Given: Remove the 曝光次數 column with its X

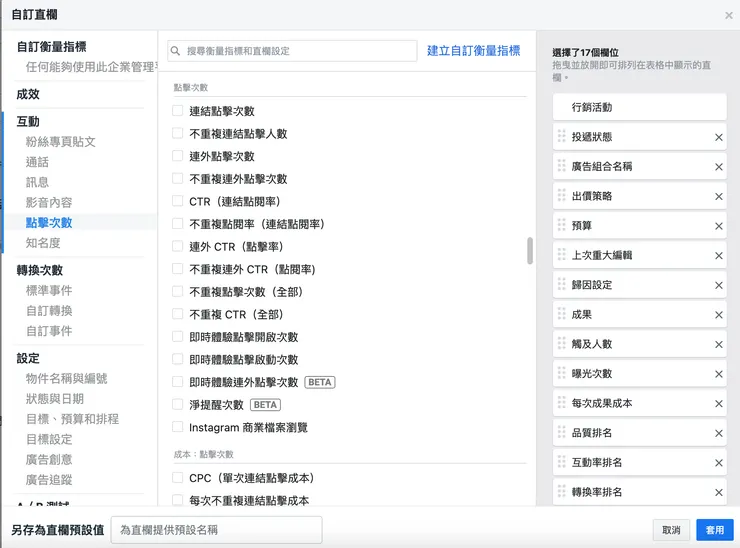Looking at the screenshot, I should [718, 374].
